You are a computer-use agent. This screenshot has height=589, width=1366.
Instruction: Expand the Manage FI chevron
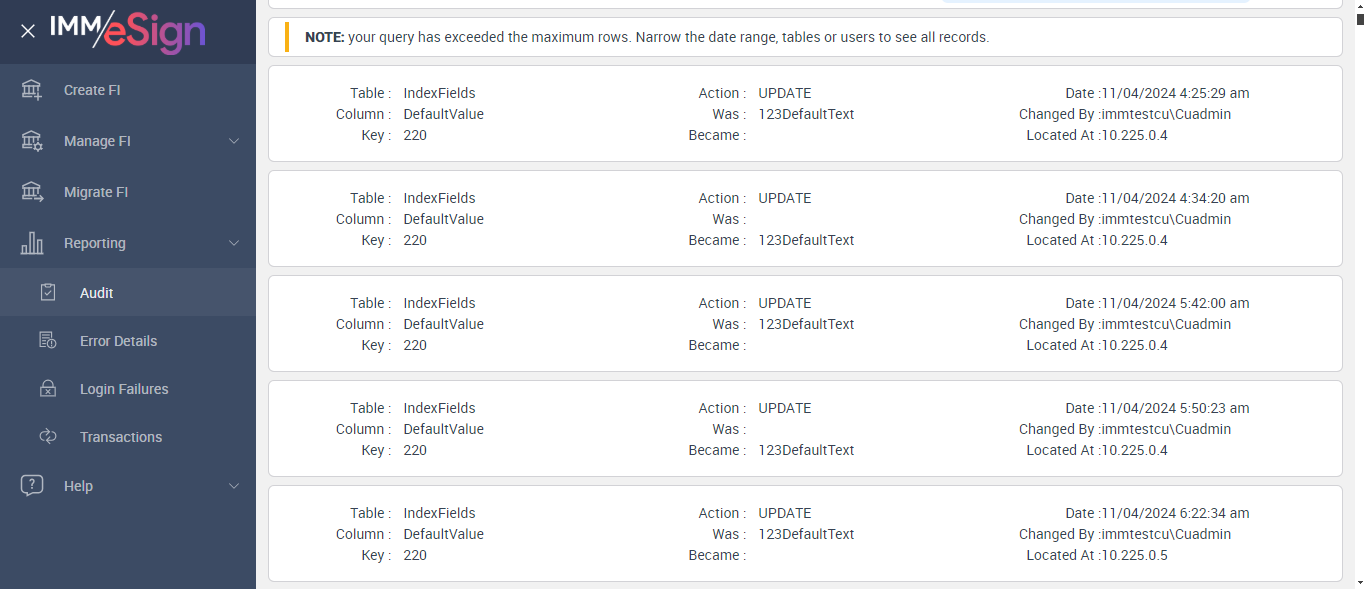tap(234, 141)
